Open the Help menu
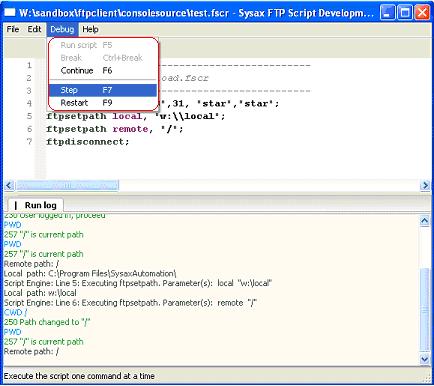Image resolution: width=434 pixels, height=386 pixels. point(90,29)
